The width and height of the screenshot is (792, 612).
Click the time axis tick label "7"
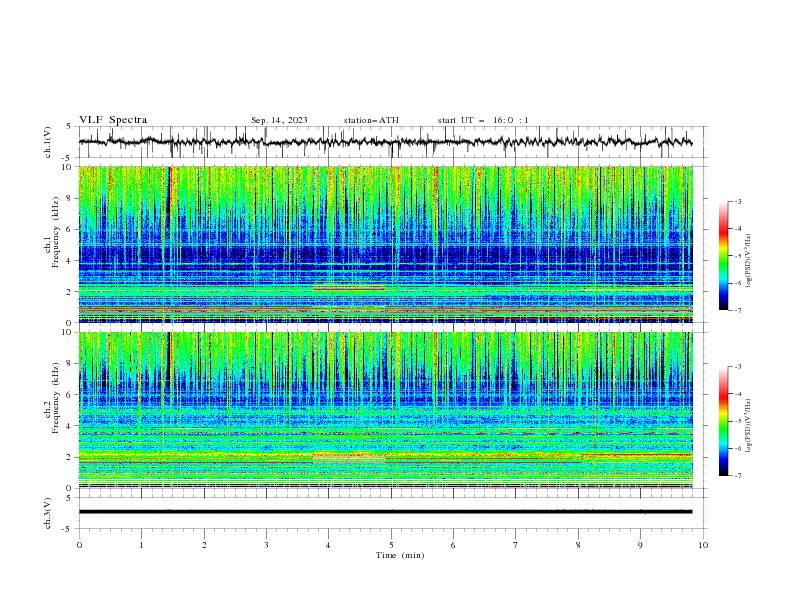tap(516, 545)
